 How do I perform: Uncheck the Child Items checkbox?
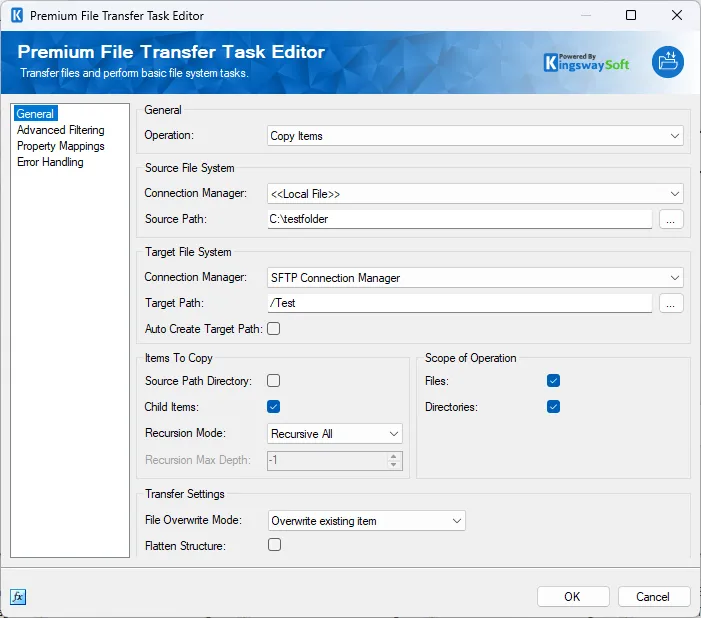pyautogui.click(x=274, y=406)
